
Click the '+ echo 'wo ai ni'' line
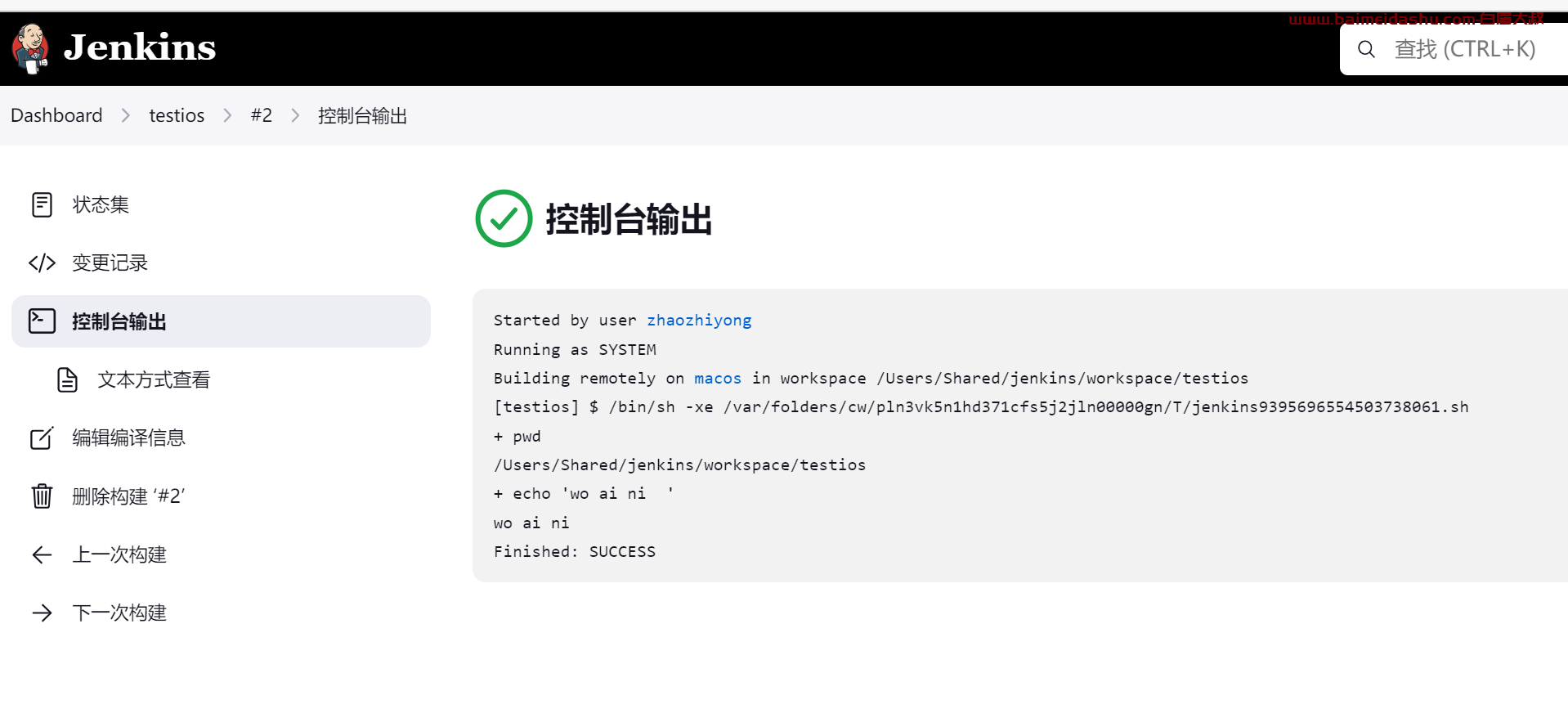(x=584, y=493)
